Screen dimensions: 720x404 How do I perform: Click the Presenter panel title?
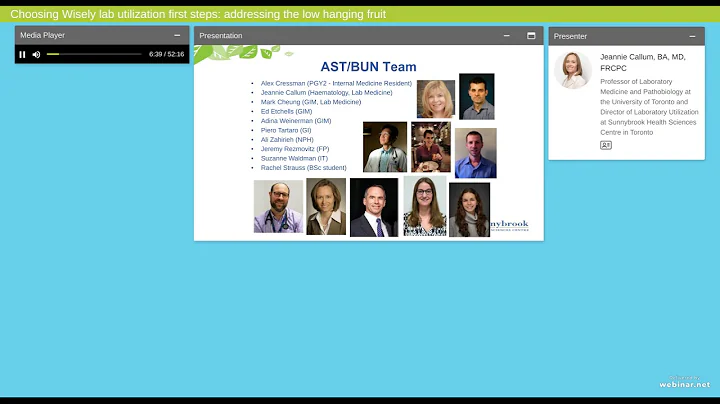[570, 36]
